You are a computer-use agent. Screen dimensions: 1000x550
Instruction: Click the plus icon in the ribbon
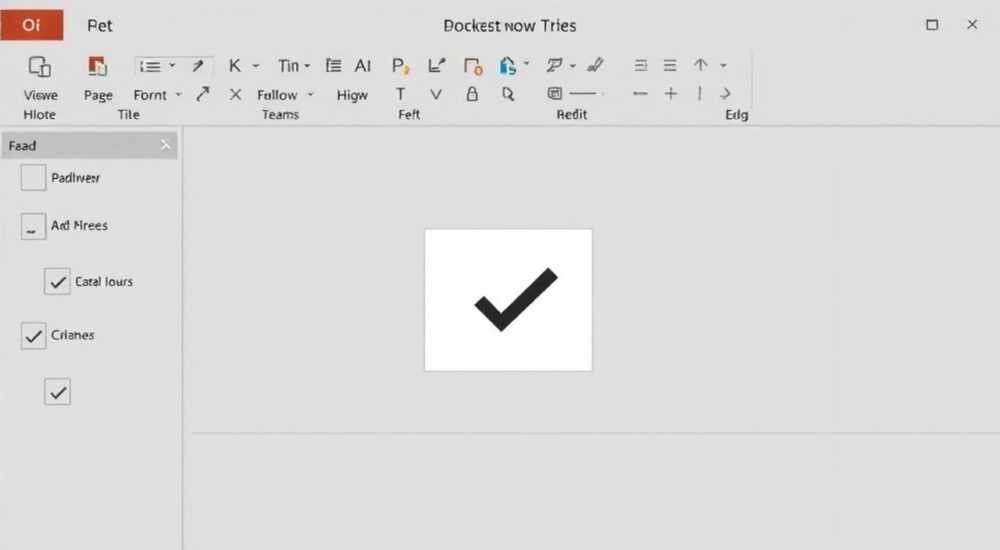(670, 94)
